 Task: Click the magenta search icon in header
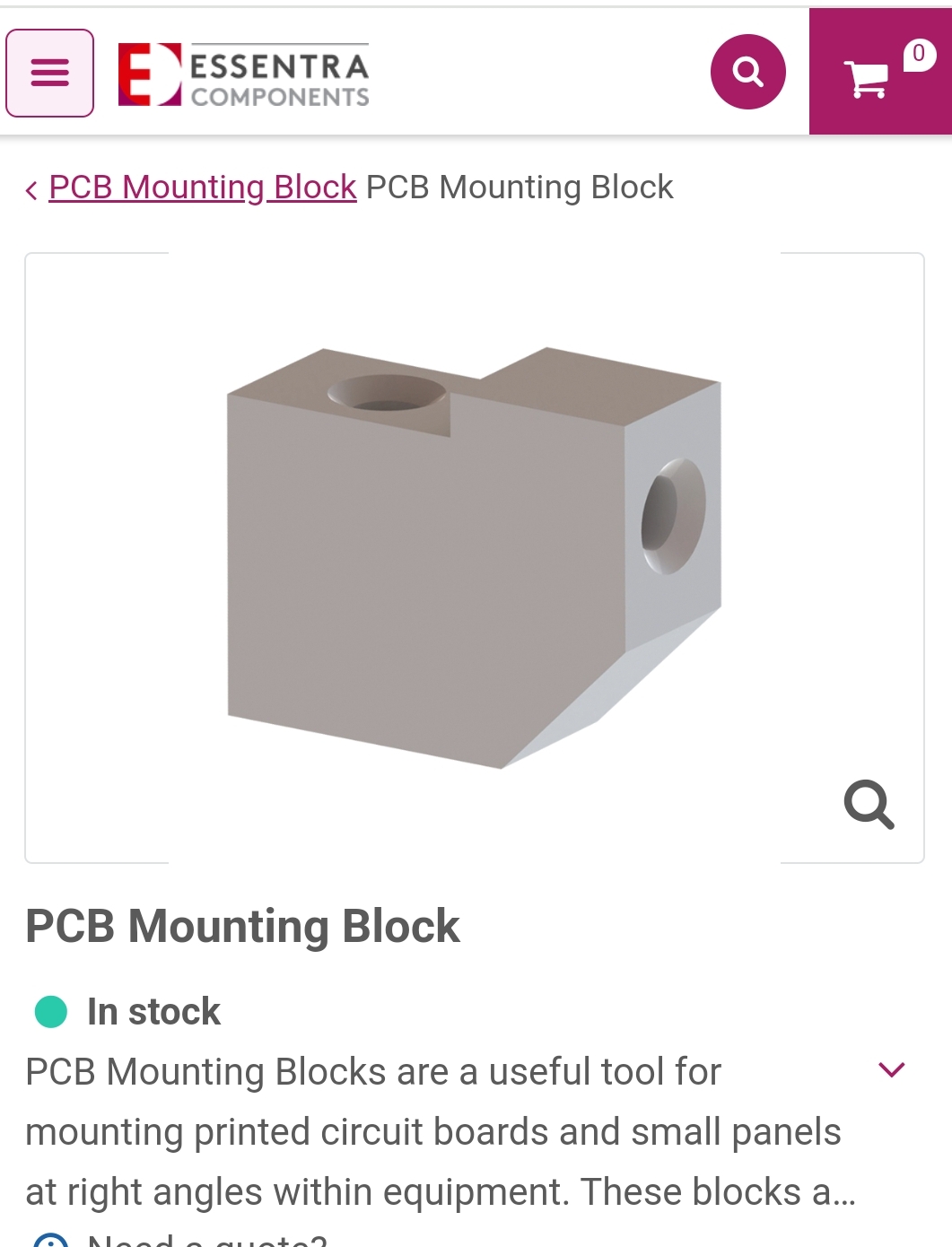747,72
